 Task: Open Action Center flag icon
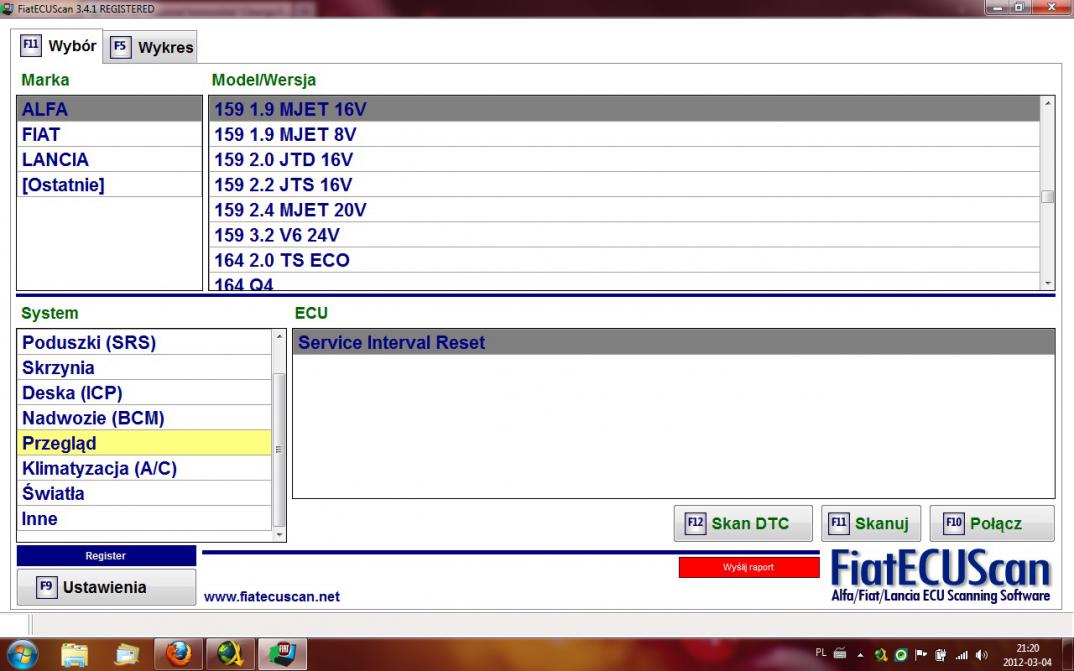[921, 655]
